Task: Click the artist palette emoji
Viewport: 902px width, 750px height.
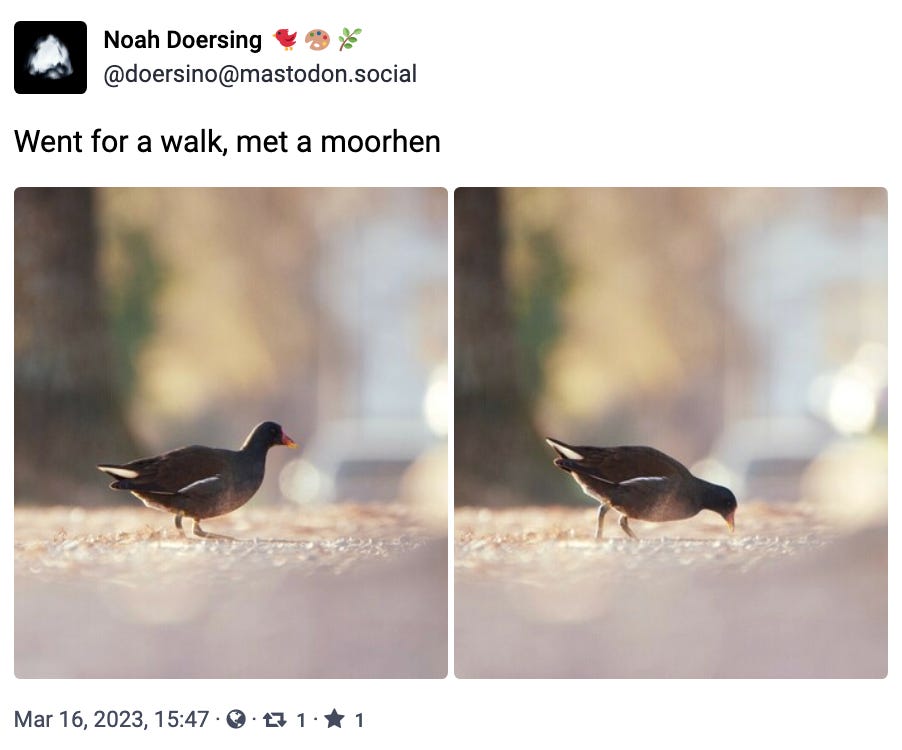Action: 317,39
